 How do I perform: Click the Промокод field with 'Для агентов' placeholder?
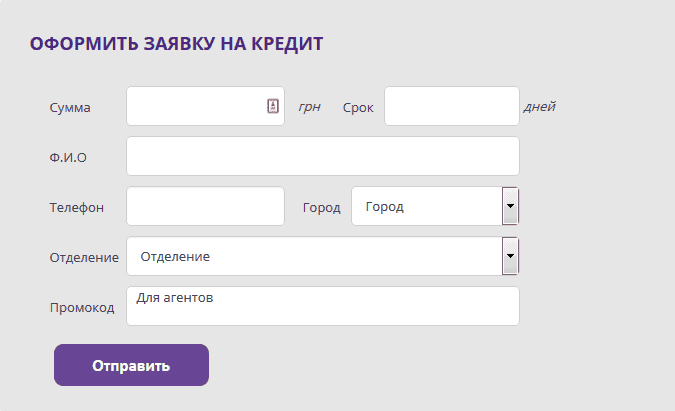tap(323, 306)
